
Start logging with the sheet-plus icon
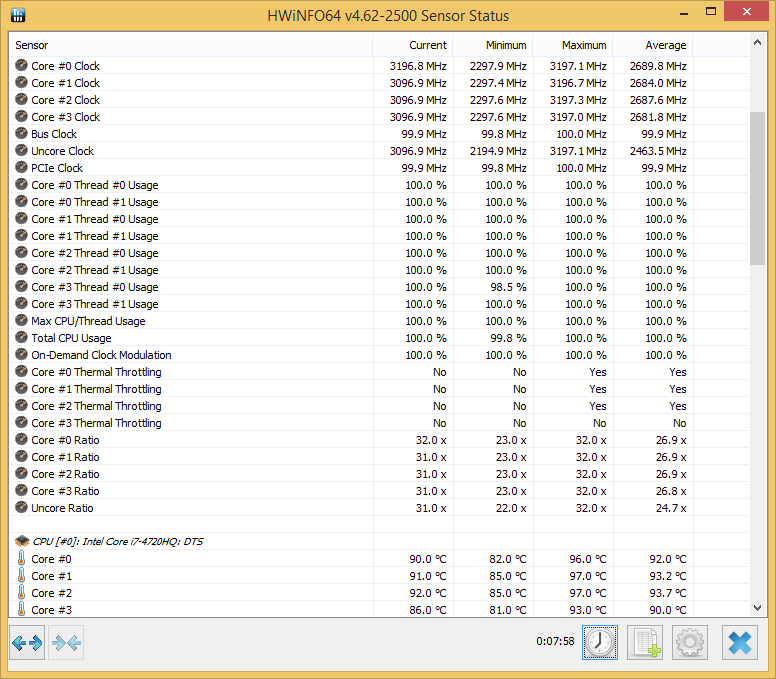(x=645, y=642)
